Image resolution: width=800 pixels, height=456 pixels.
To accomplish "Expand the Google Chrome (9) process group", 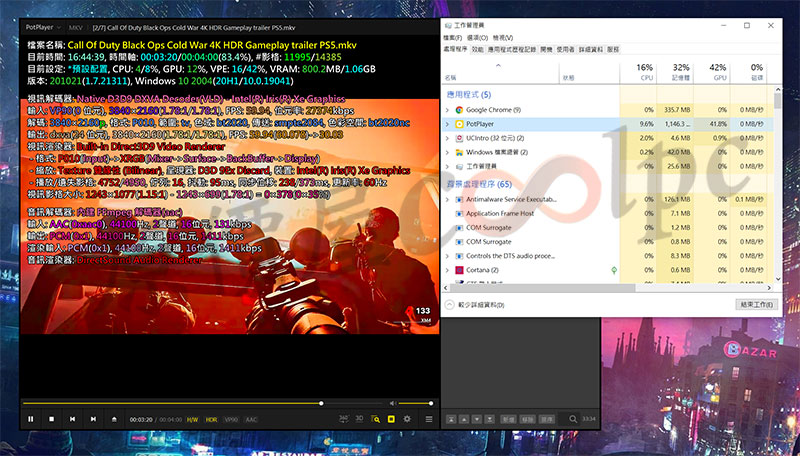I will point(447,110).
